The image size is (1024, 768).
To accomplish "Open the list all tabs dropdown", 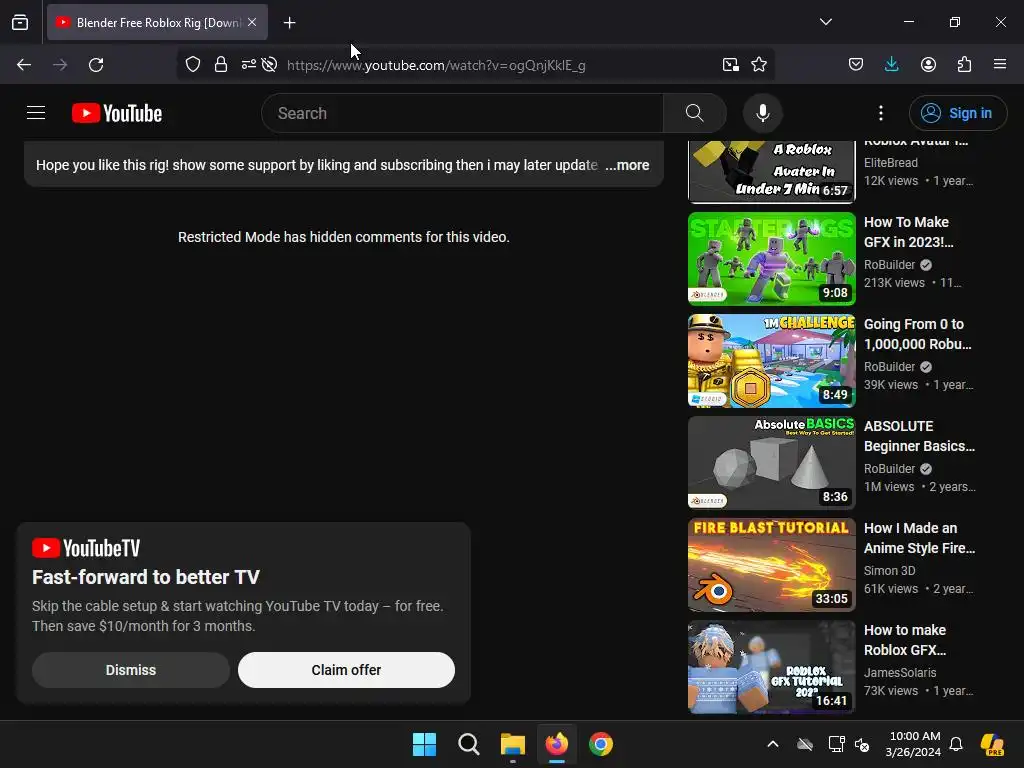I will [x=825, y=22].
